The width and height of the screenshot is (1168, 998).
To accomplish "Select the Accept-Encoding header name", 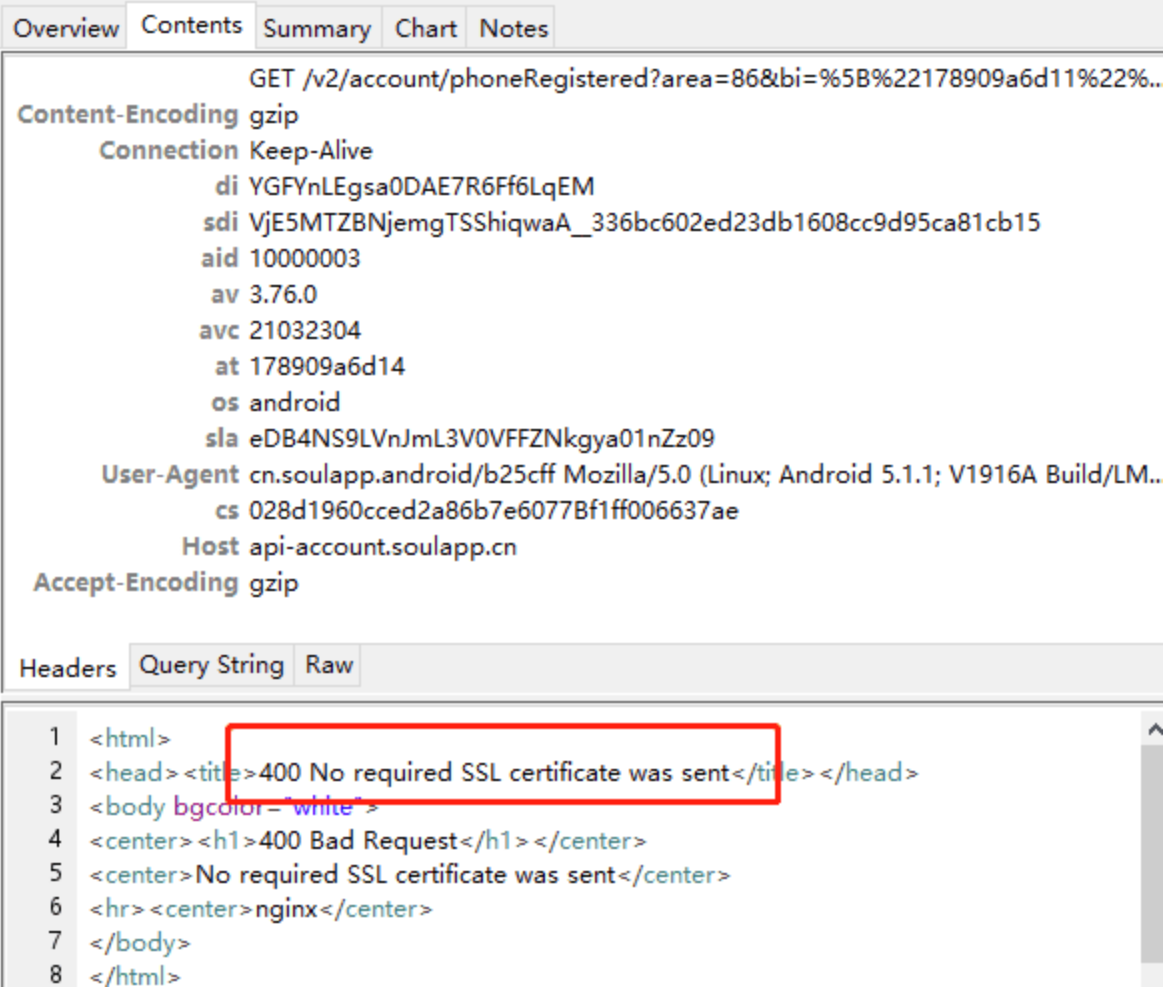I will click(x=136, y=582).
